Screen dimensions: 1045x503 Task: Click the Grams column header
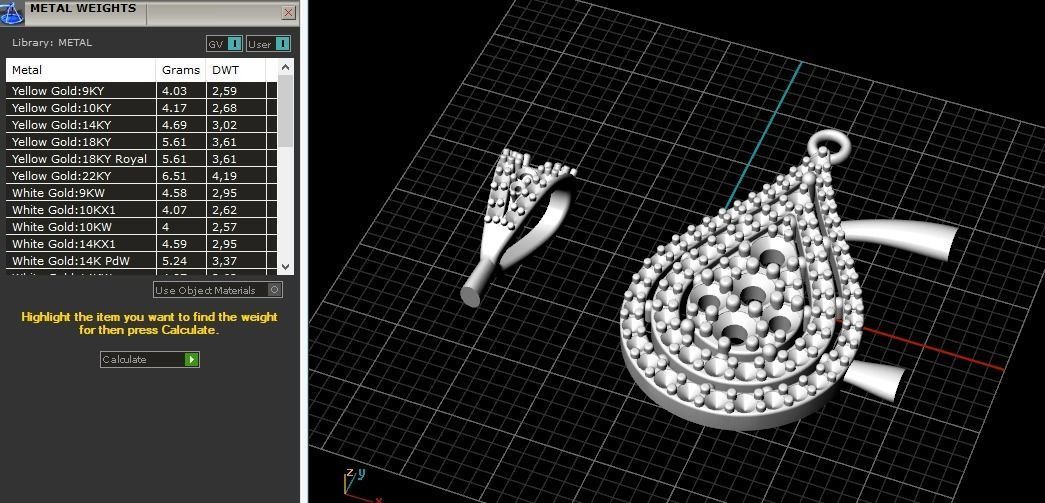(x=181, y=70)
